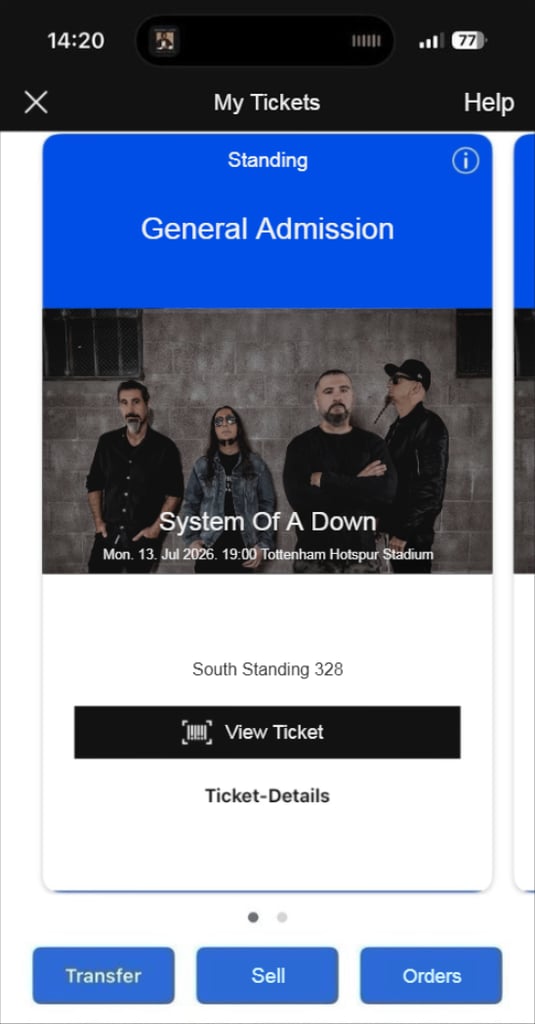535x1024 pixels.
Task: Tap the cellular signal bars icon
Action: point(430,41)
